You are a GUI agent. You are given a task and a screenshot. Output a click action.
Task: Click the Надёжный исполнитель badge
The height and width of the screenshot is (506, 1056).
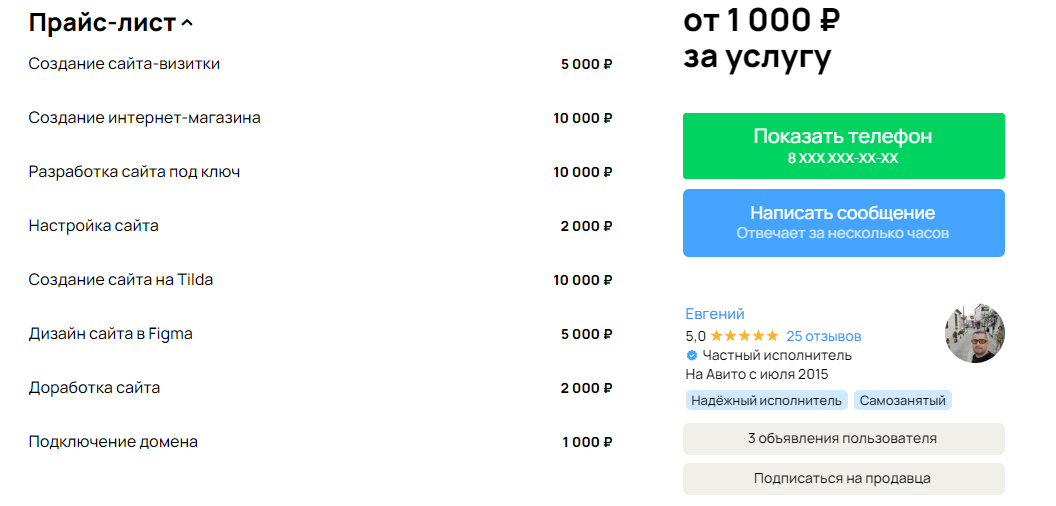(766, 401)
